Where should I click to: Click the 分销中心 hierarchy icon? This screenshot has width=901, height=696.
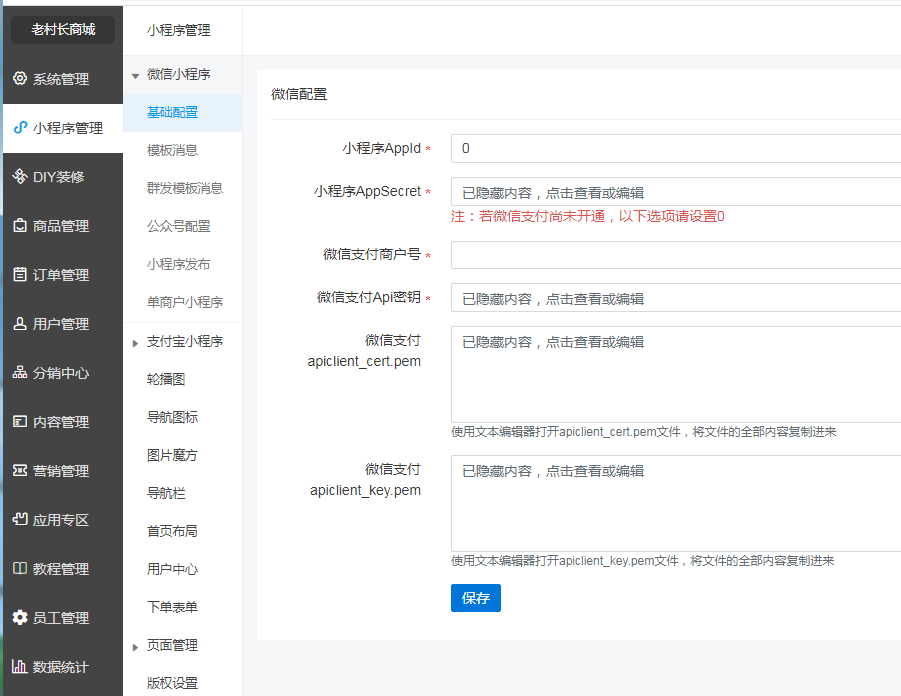click(x=20, y=373)
